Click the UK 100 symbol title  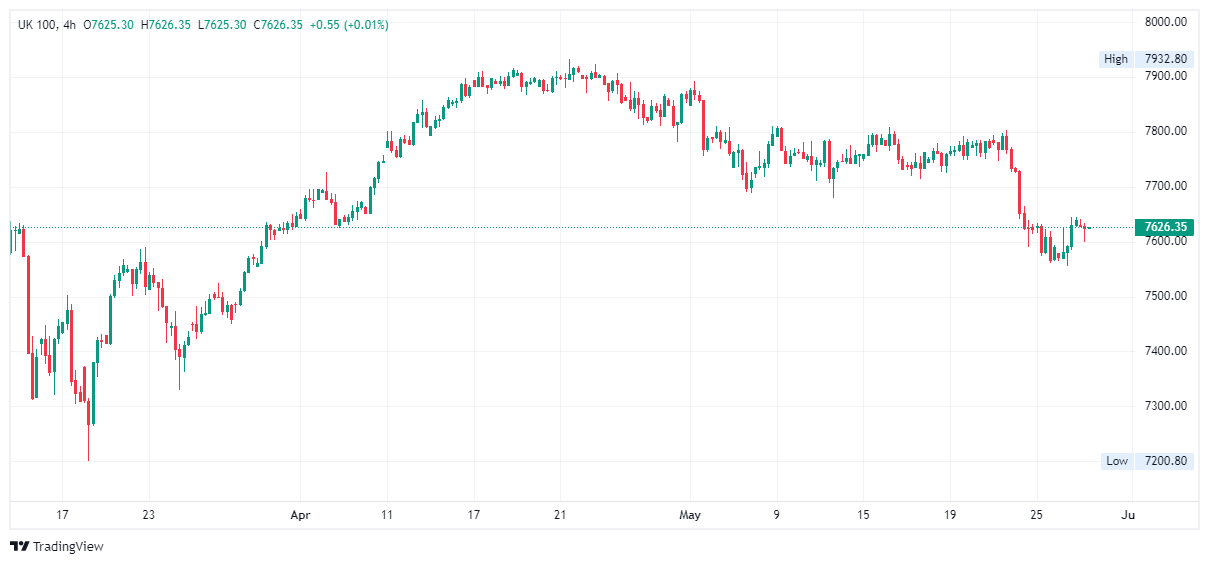click(x=36, y=24)
